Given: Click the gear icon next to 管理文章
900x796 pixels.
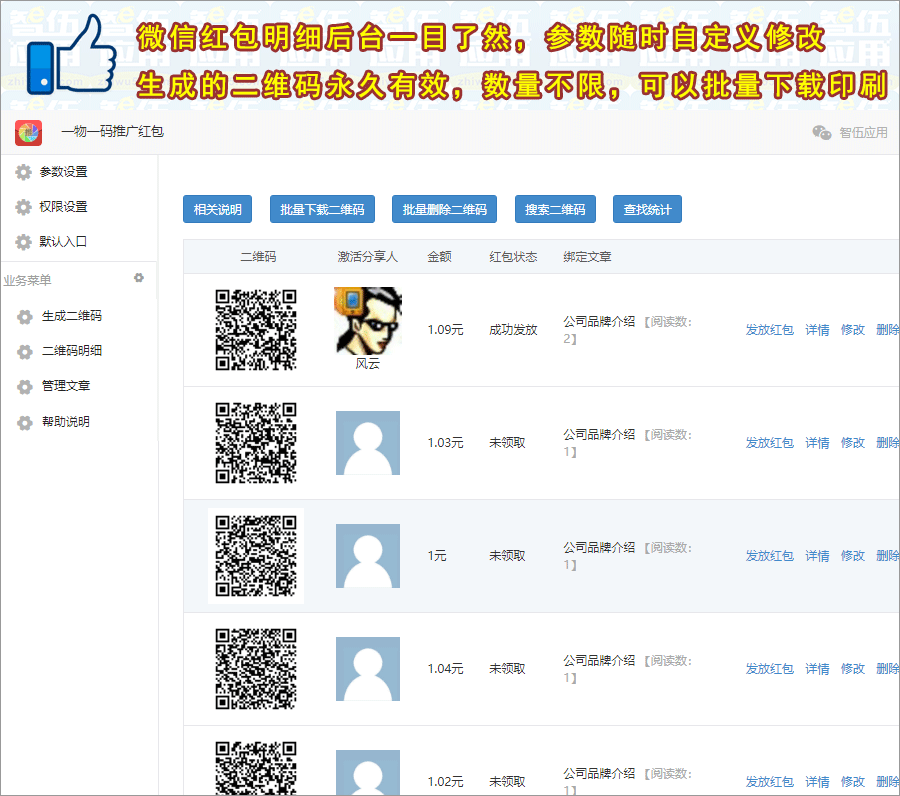Looking at the screenshot, I should [25, 387].
